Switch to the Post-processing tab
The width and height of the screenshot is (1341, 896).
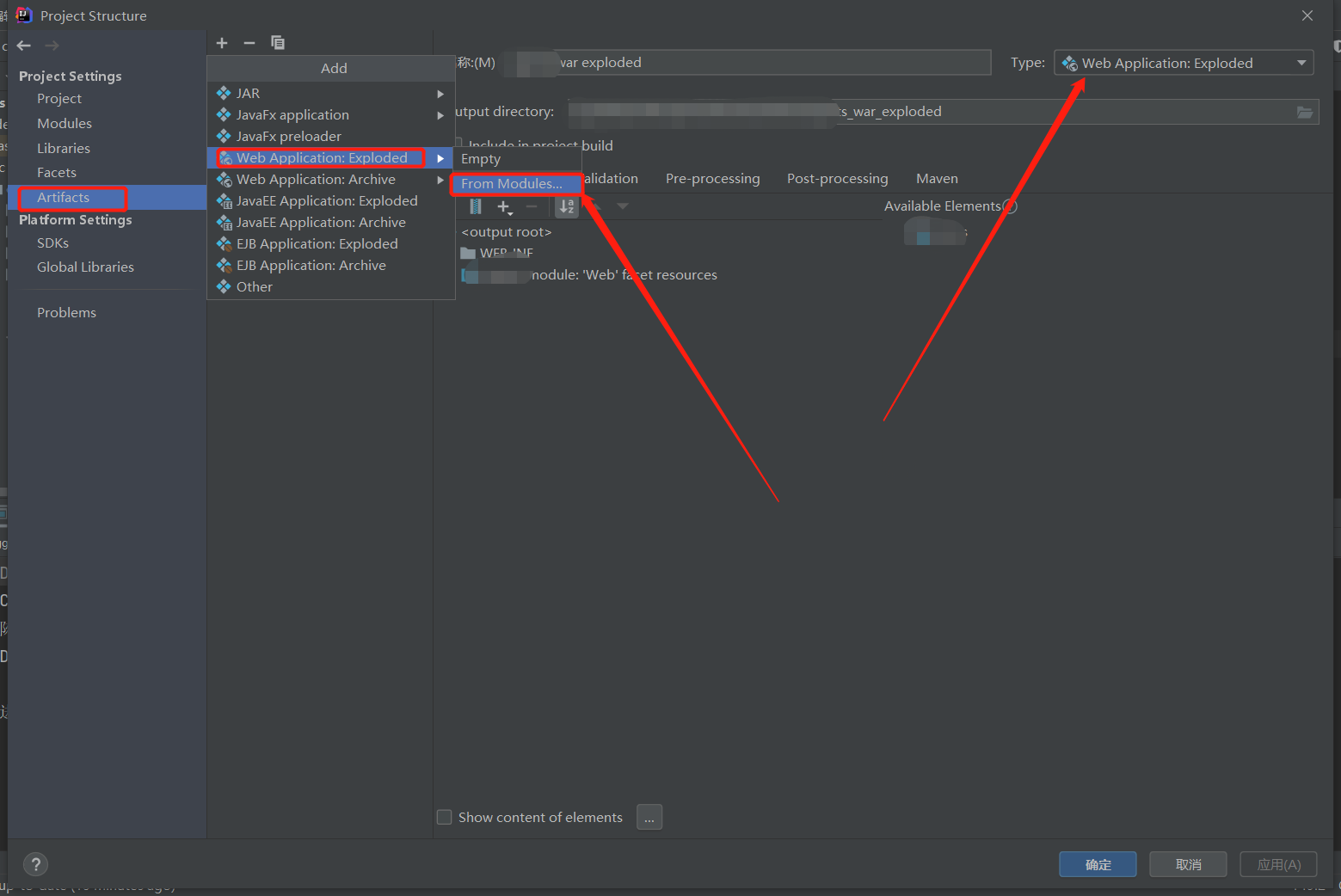pos(837,178)
